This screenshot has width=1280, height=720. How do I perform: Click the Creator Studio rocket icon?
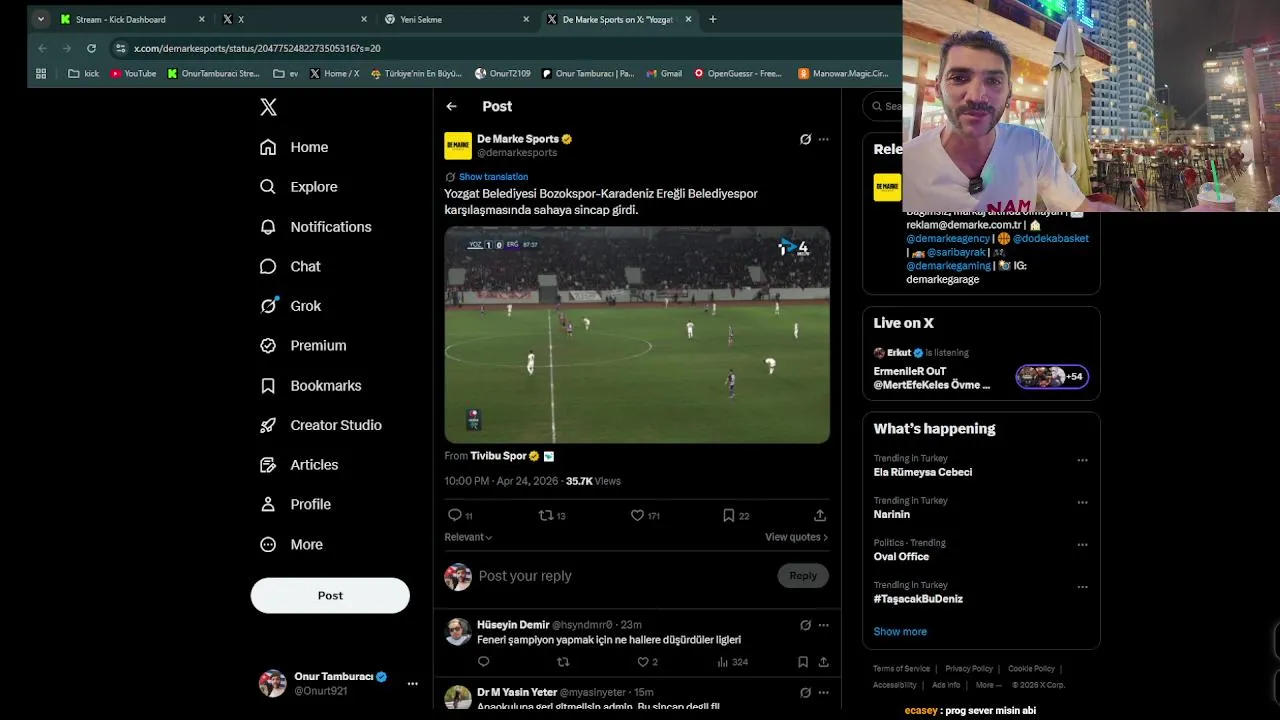268,425
